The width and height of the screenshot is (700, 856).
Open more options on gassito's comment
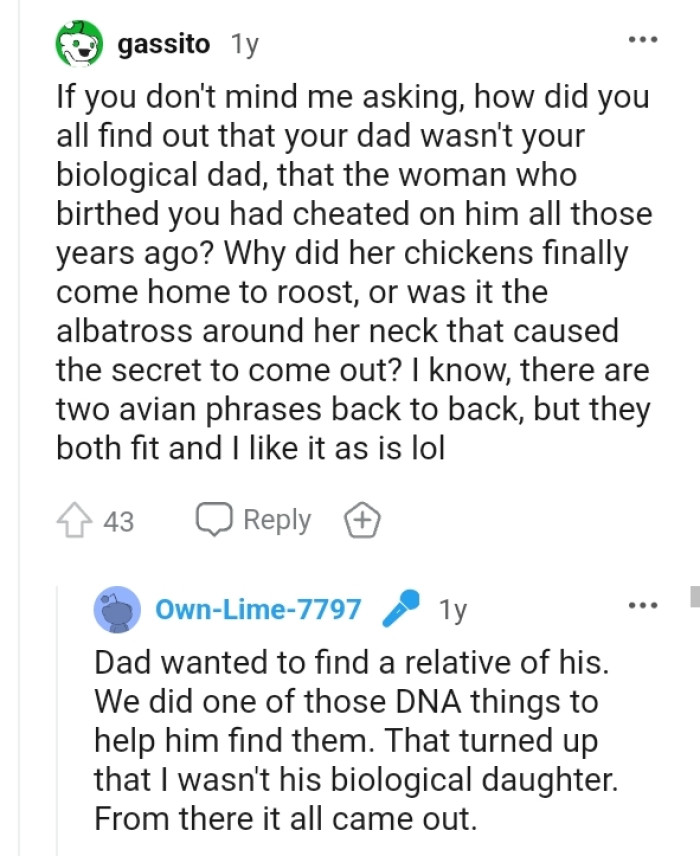[x=643, y=41]
